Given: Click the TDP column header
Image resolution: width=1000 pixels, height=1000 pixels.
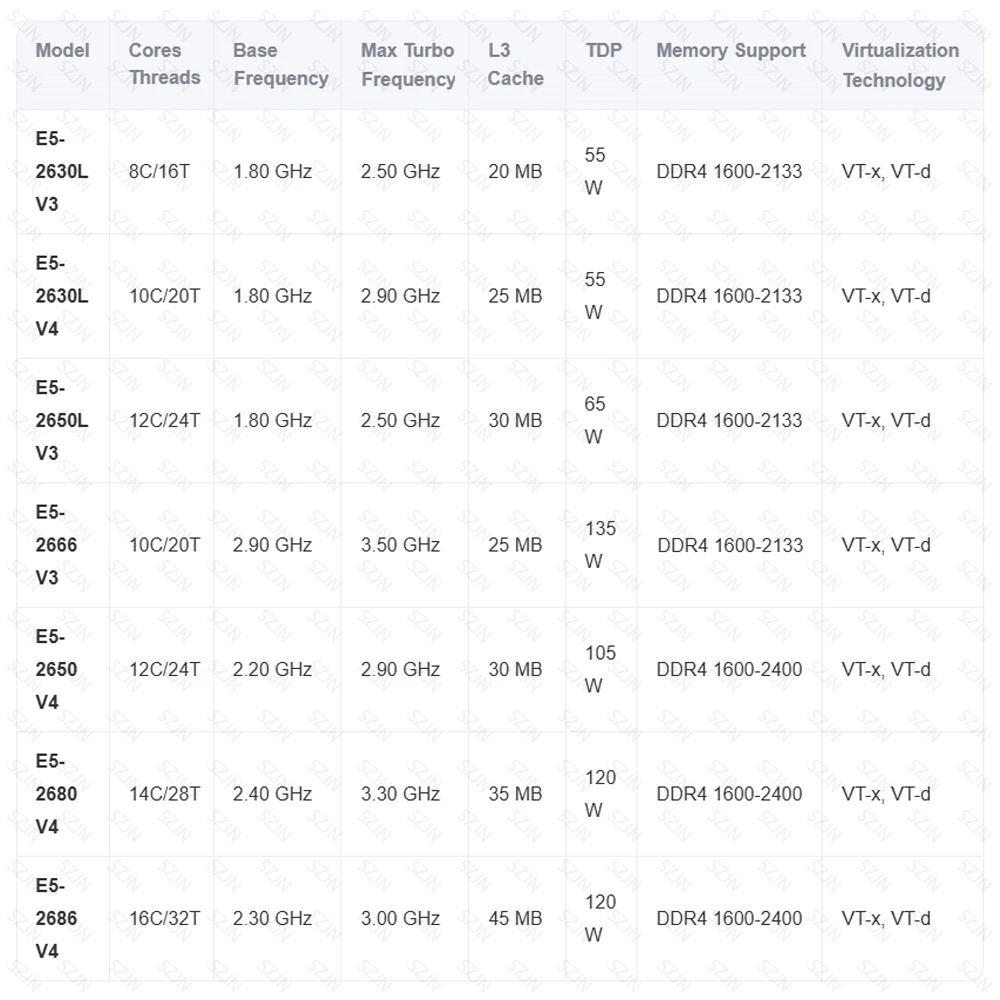Looking at the screenshot, I should (x=604, y=51).
